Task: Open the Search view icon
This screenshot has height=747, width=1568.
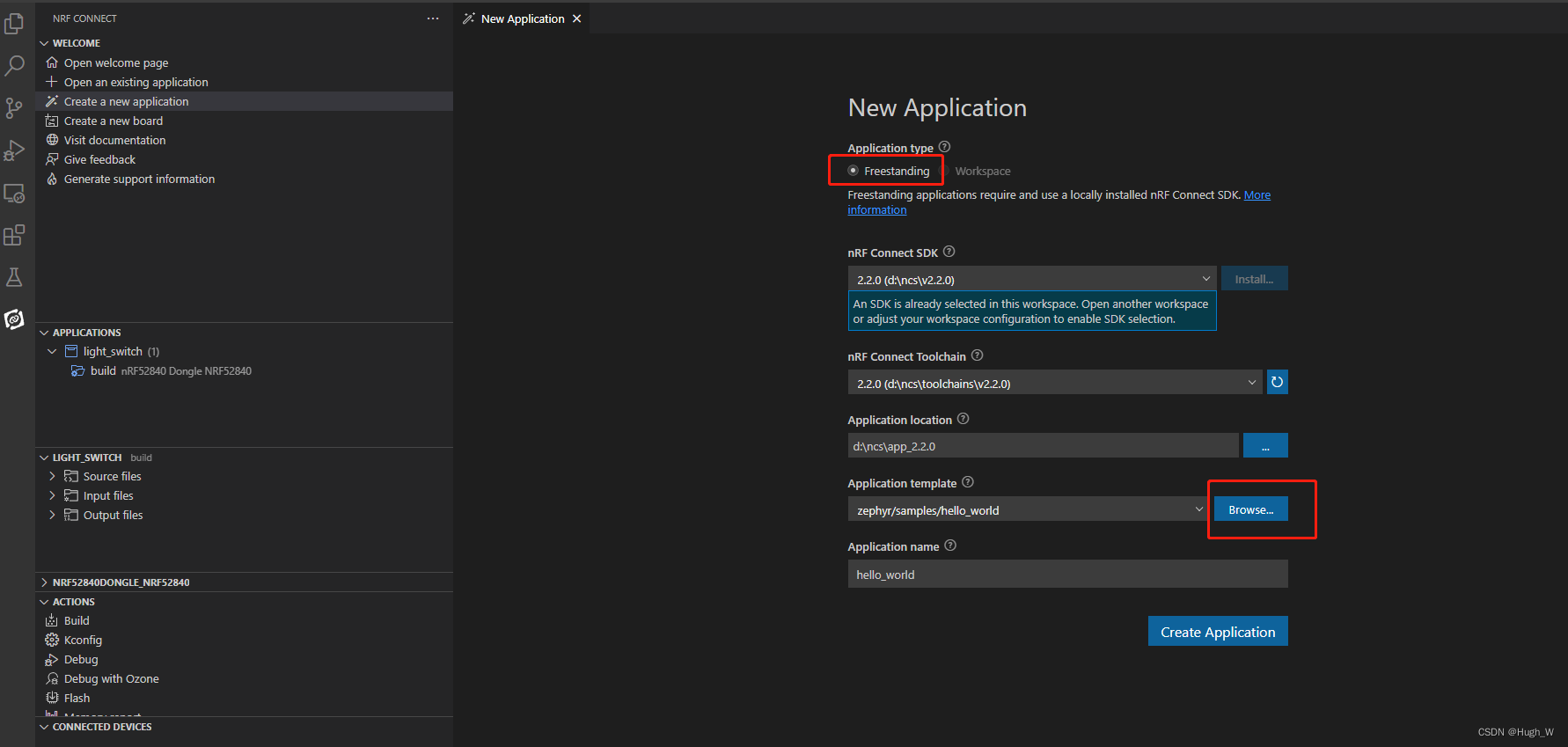Action: click(14, 66)
